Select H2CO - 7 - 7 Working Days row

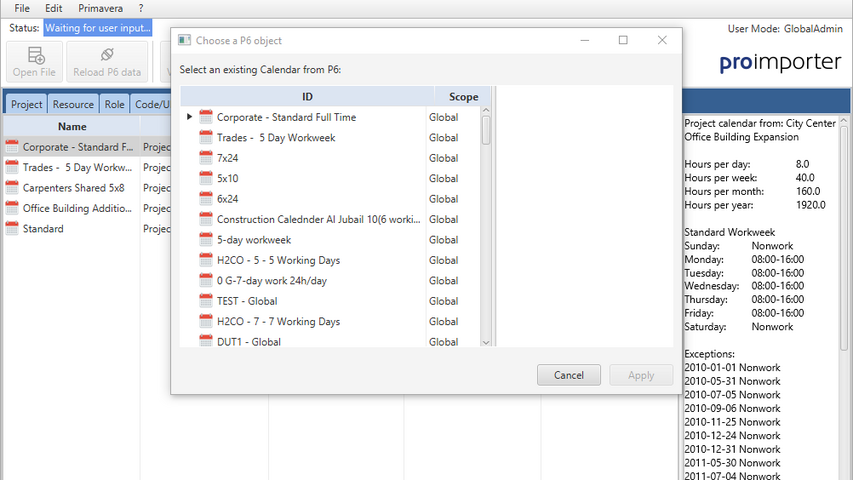[278, 321]
